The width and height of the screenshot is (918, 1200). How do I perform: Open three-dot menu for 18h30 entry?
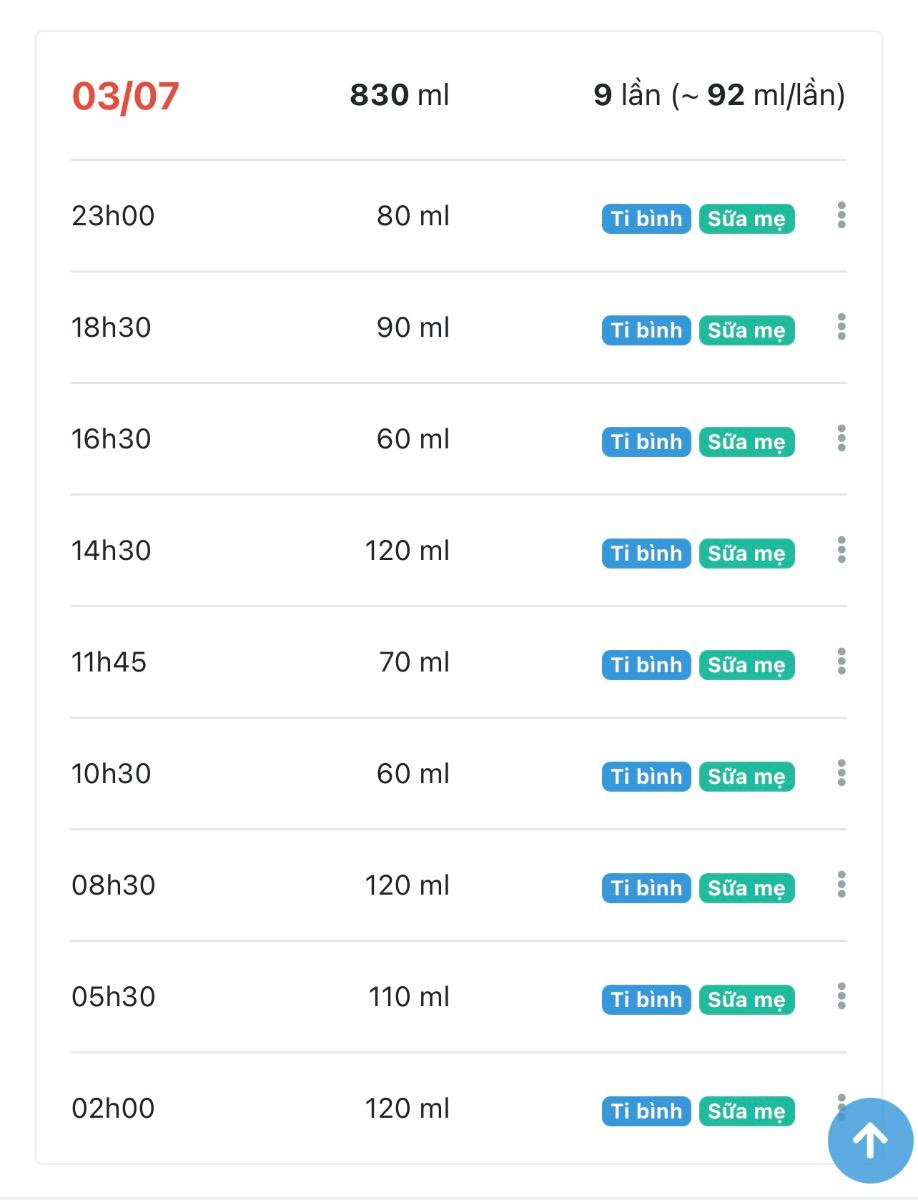842,327
